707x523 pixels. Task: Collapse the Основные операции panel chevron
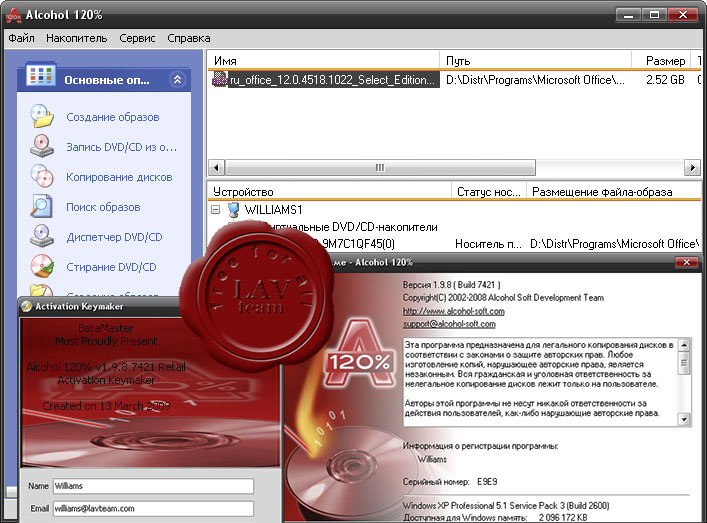tap(178, 80)
